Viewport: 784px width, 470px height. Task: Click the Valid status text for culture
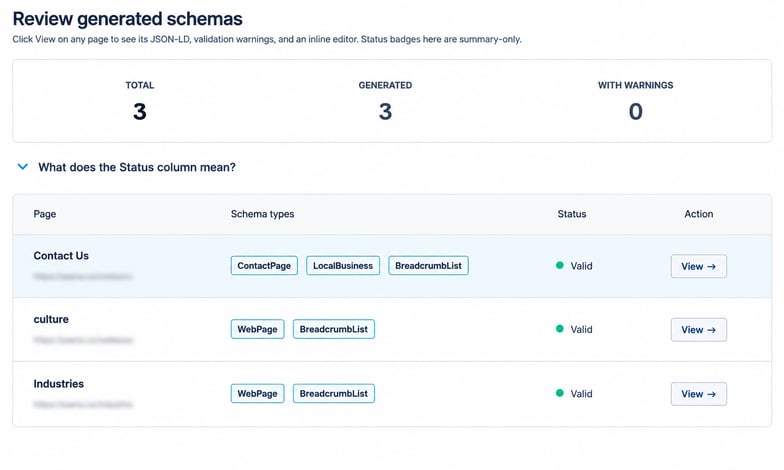tap(582, 330)
